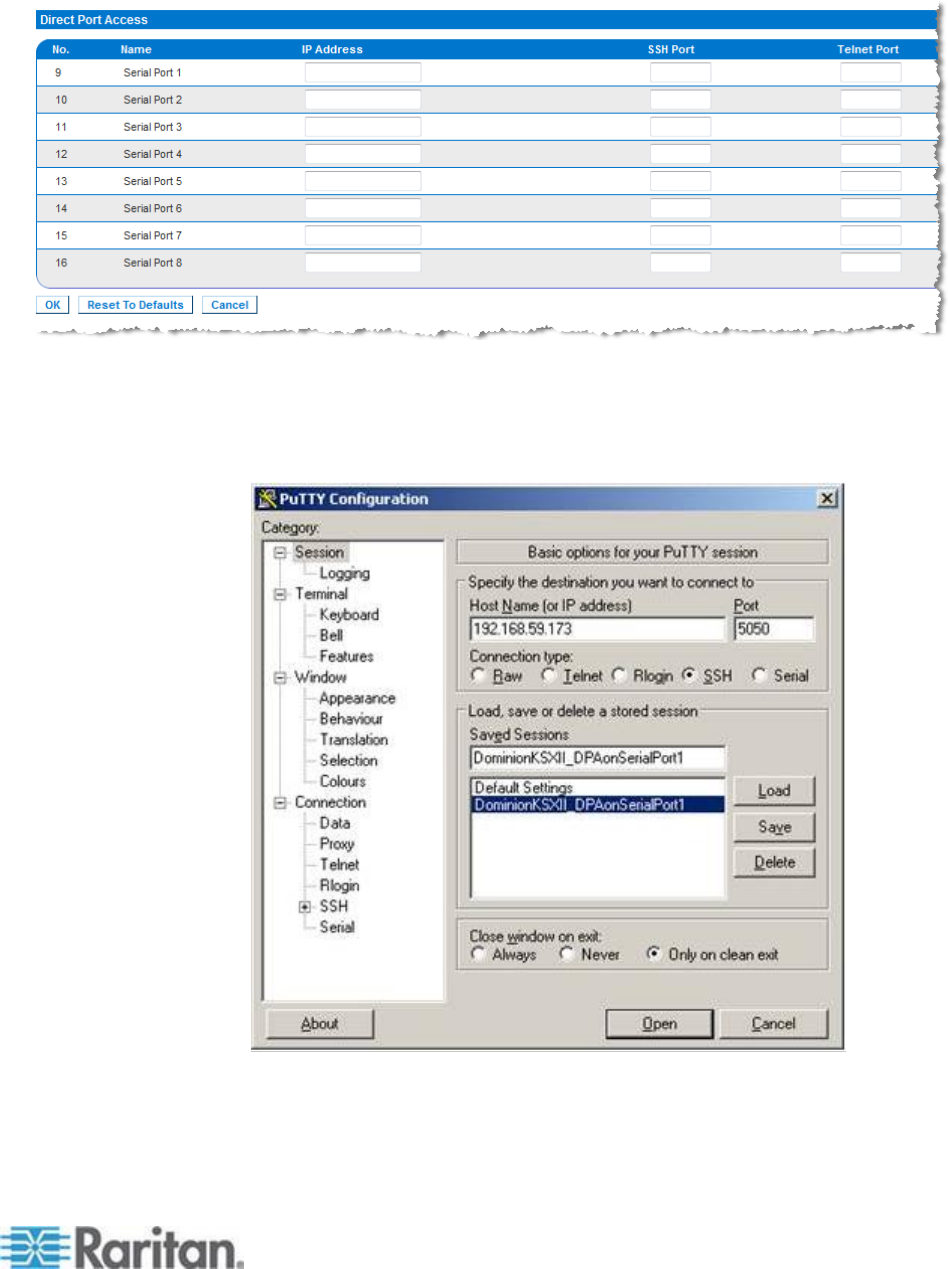Click the Delete session button

pos(774,862)
